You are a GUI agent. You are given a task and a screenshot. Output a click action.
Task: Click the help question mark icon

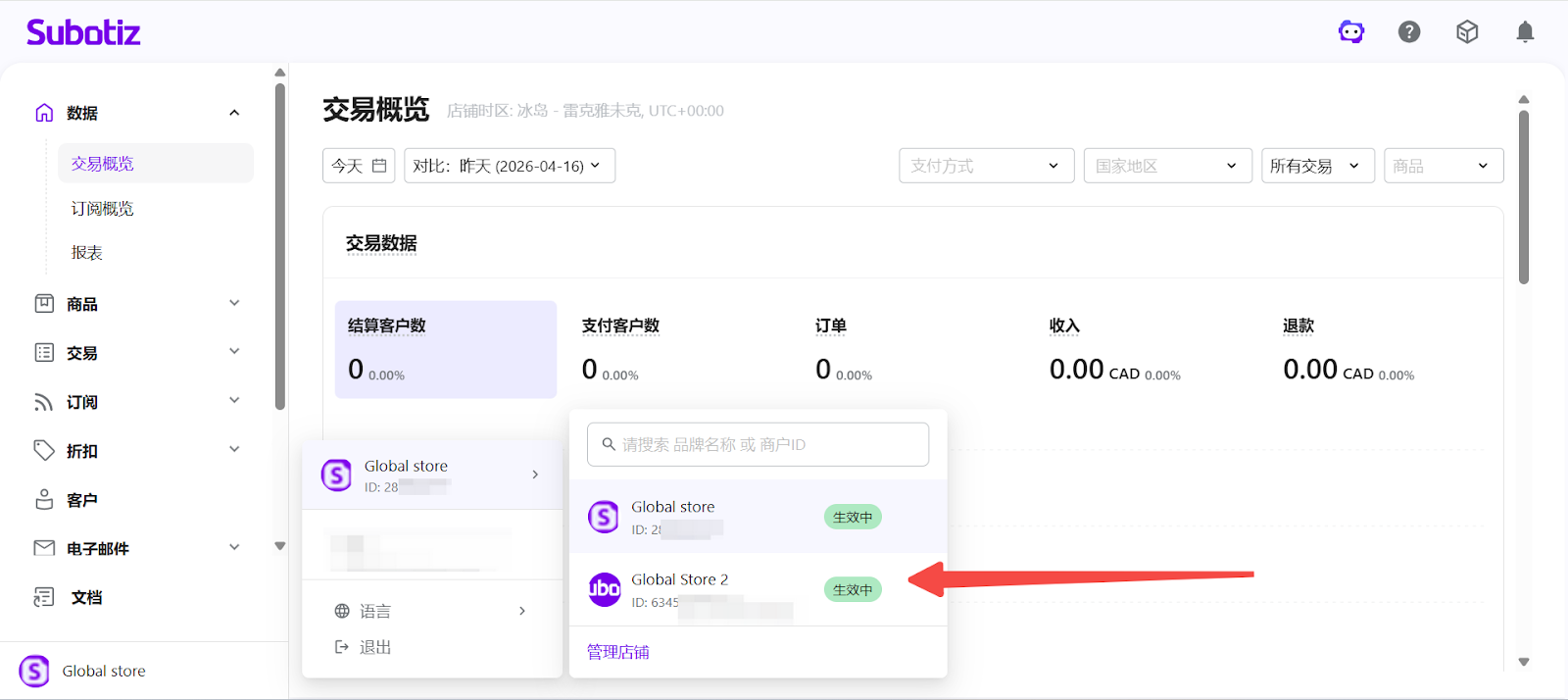tap(1409, 32)
